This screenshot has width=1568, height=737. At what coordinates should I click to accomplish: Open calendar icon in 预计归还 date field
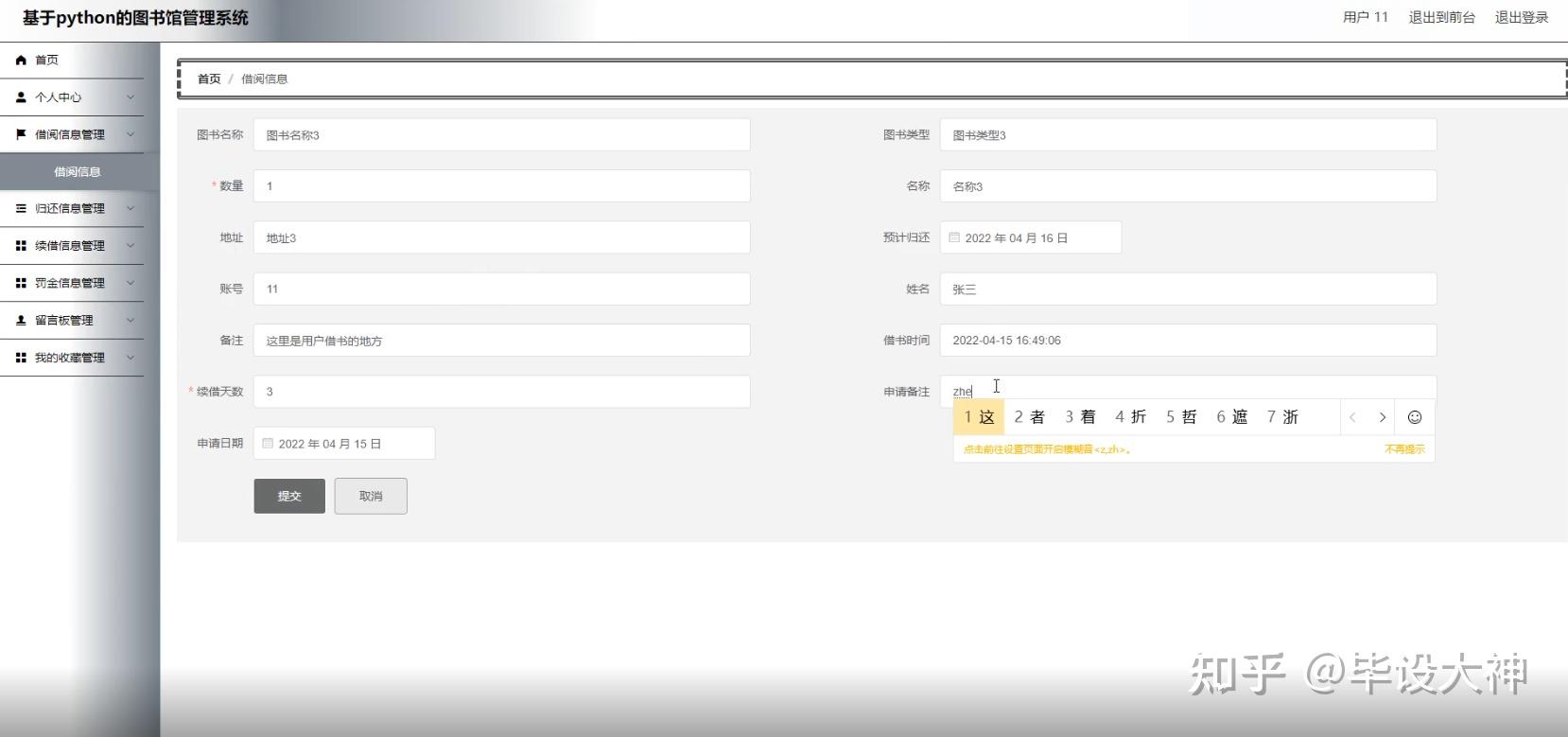tap(954, 237)
